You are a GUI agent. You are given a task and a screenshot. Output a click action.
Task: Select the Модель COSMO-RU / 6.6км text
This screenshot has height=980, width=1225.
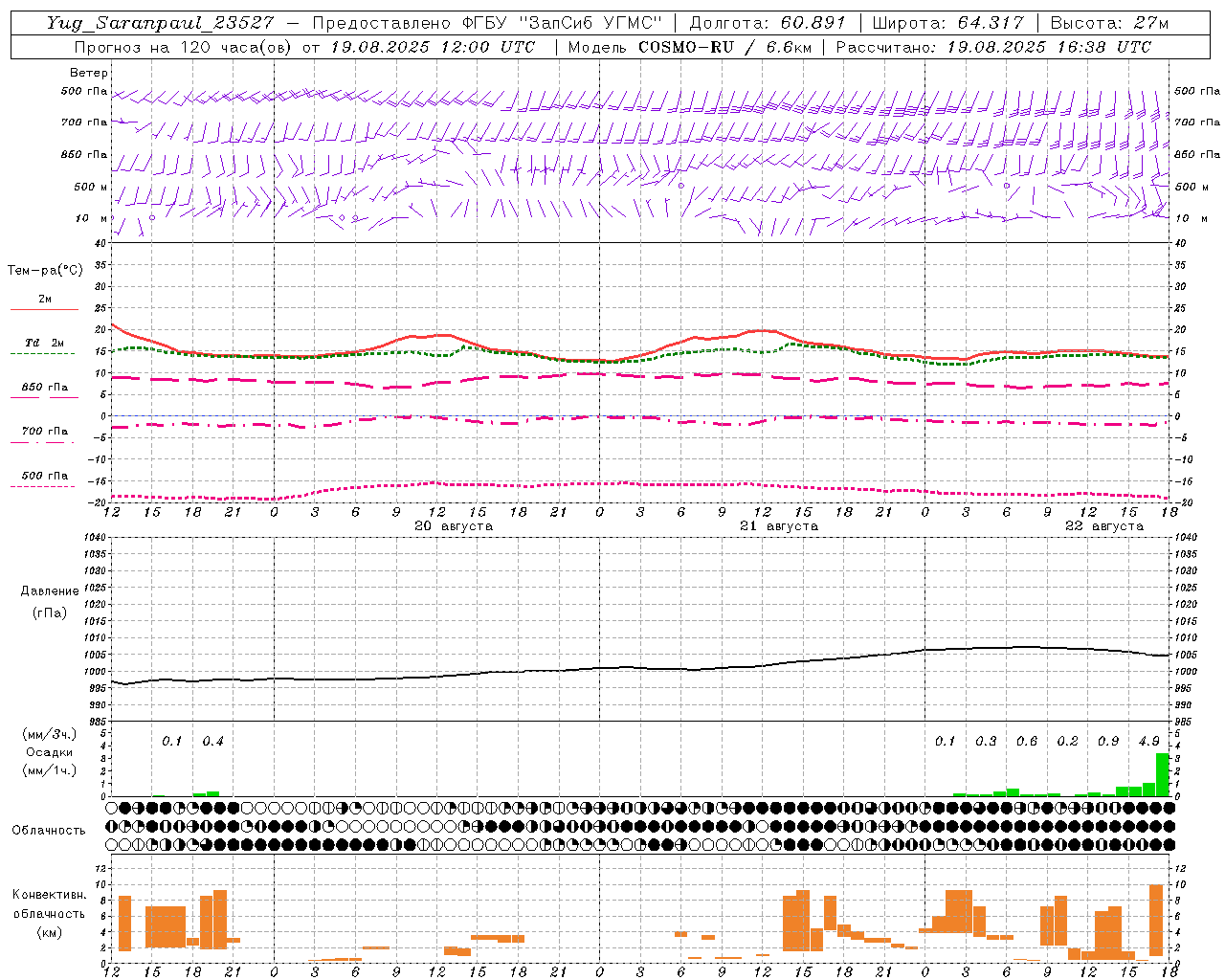pyautogui.click(x=688, y=47)
